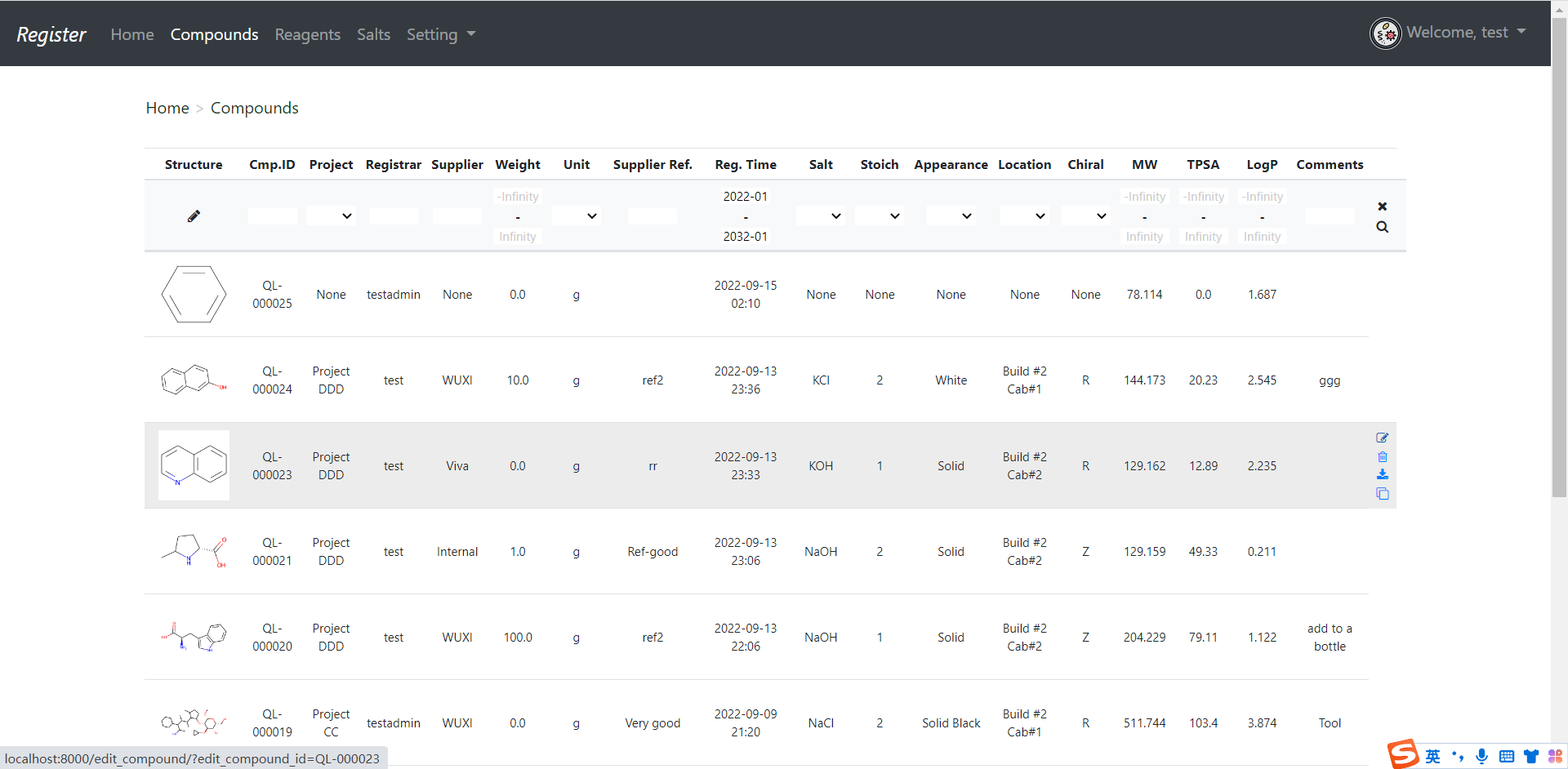Click the pencil structure-draw icon in filter row
The height and width of the screenshot is (769, 1568).
coord(194,216)
